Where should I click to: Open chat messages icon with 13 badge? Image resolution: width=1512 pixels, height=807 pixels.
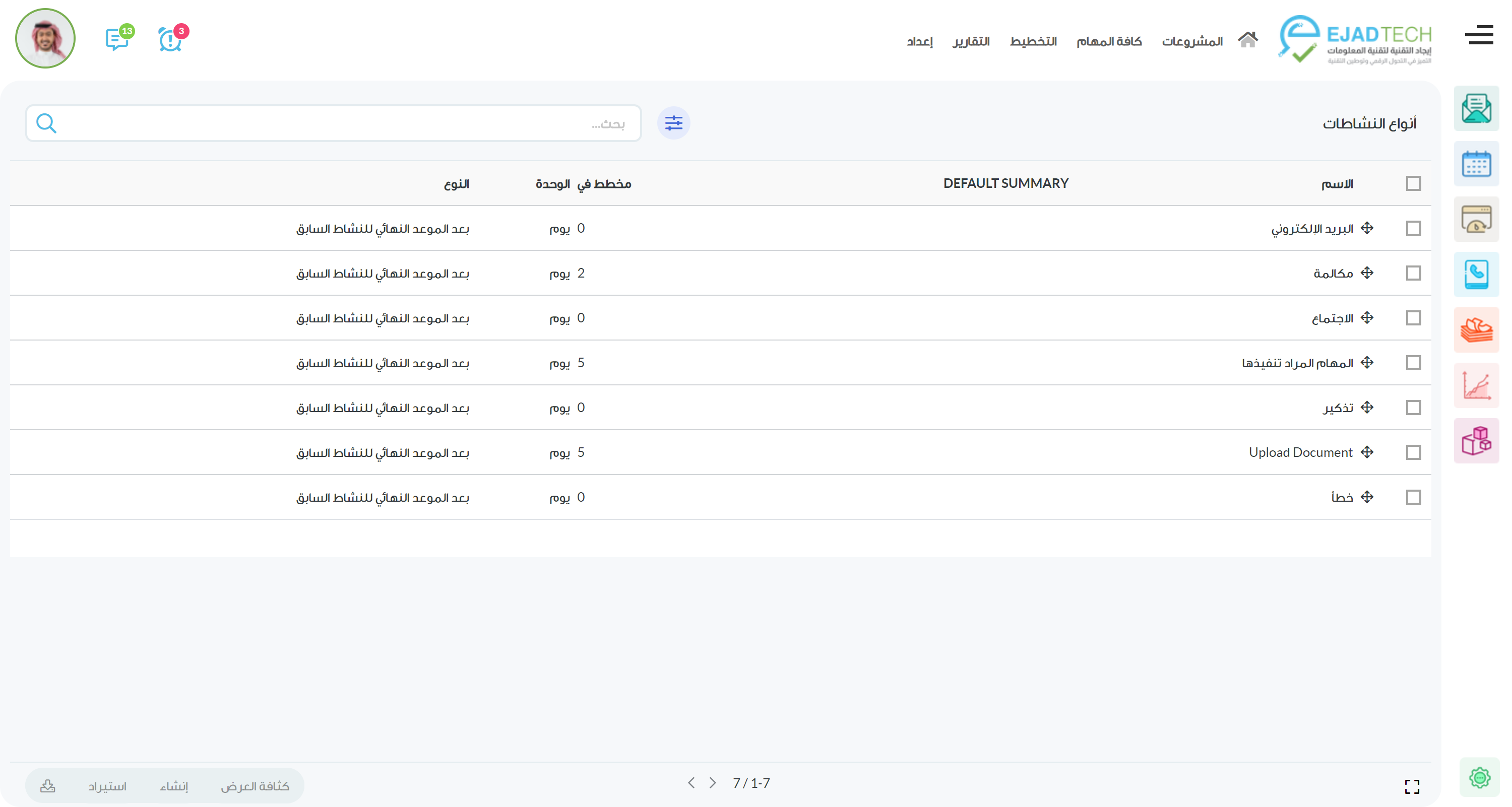[117, 40]
